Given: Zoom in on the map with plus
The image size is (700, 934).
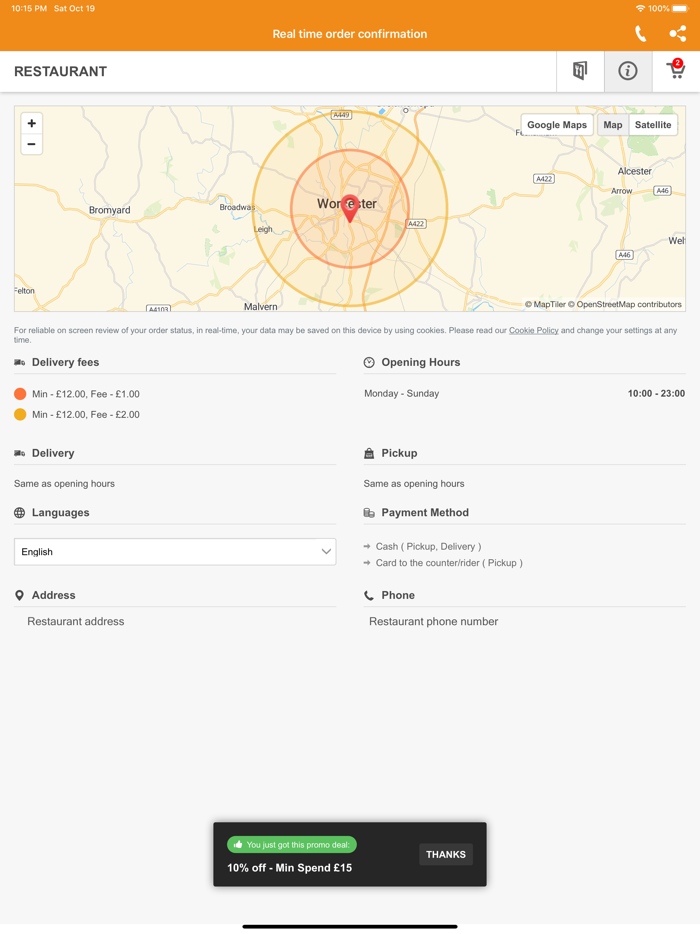Looking at the screenshot, I should pos(32,123).
